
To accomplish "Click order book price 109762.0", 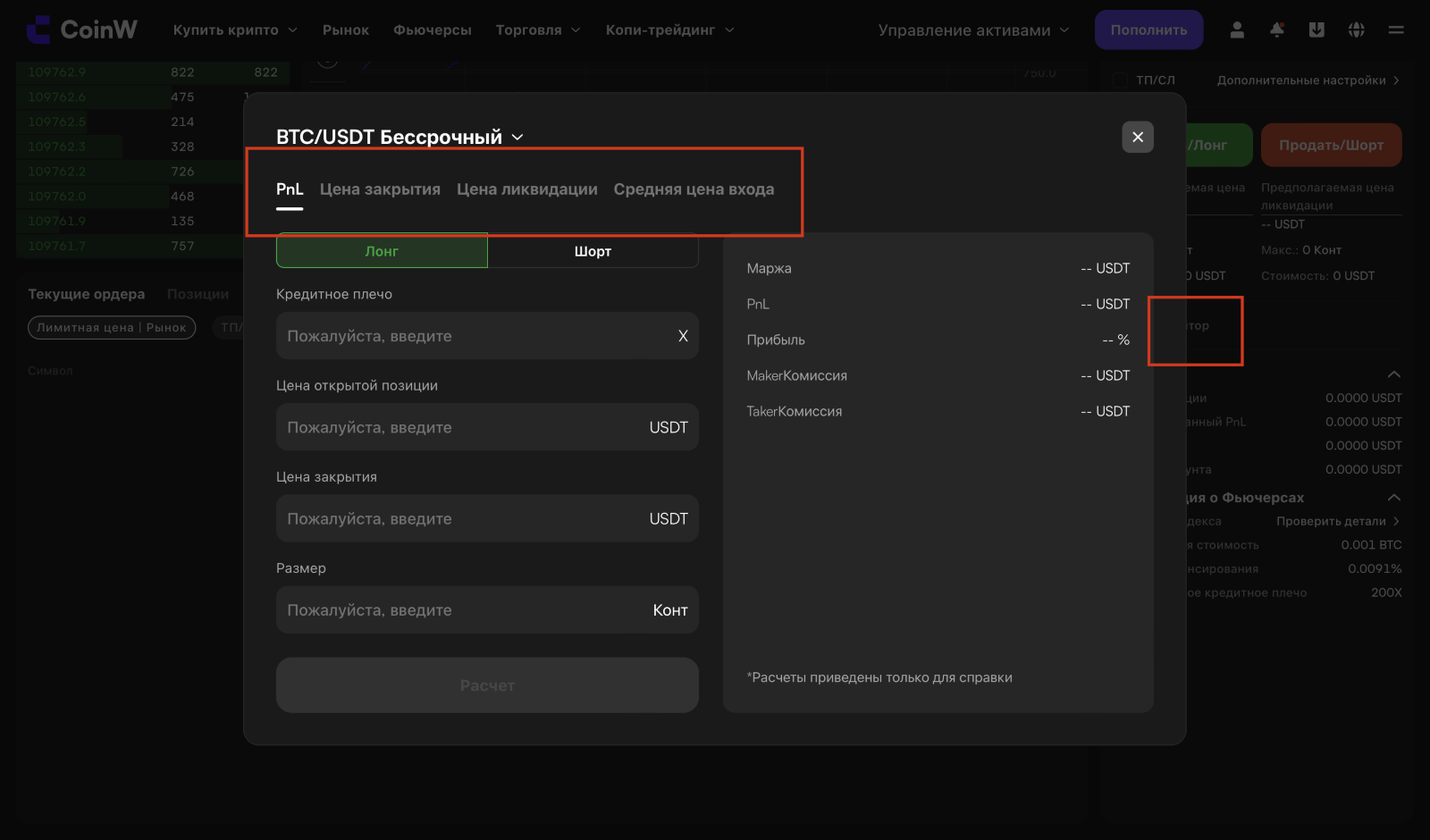I will [57, 196].
